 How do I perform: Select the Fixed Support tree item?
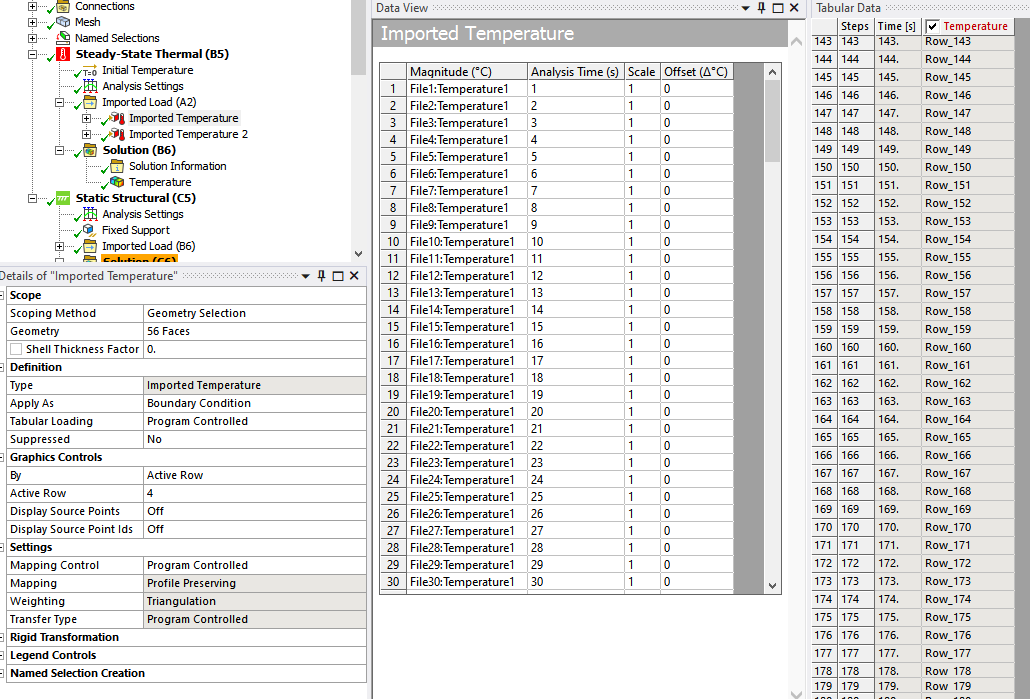point(135,230)
